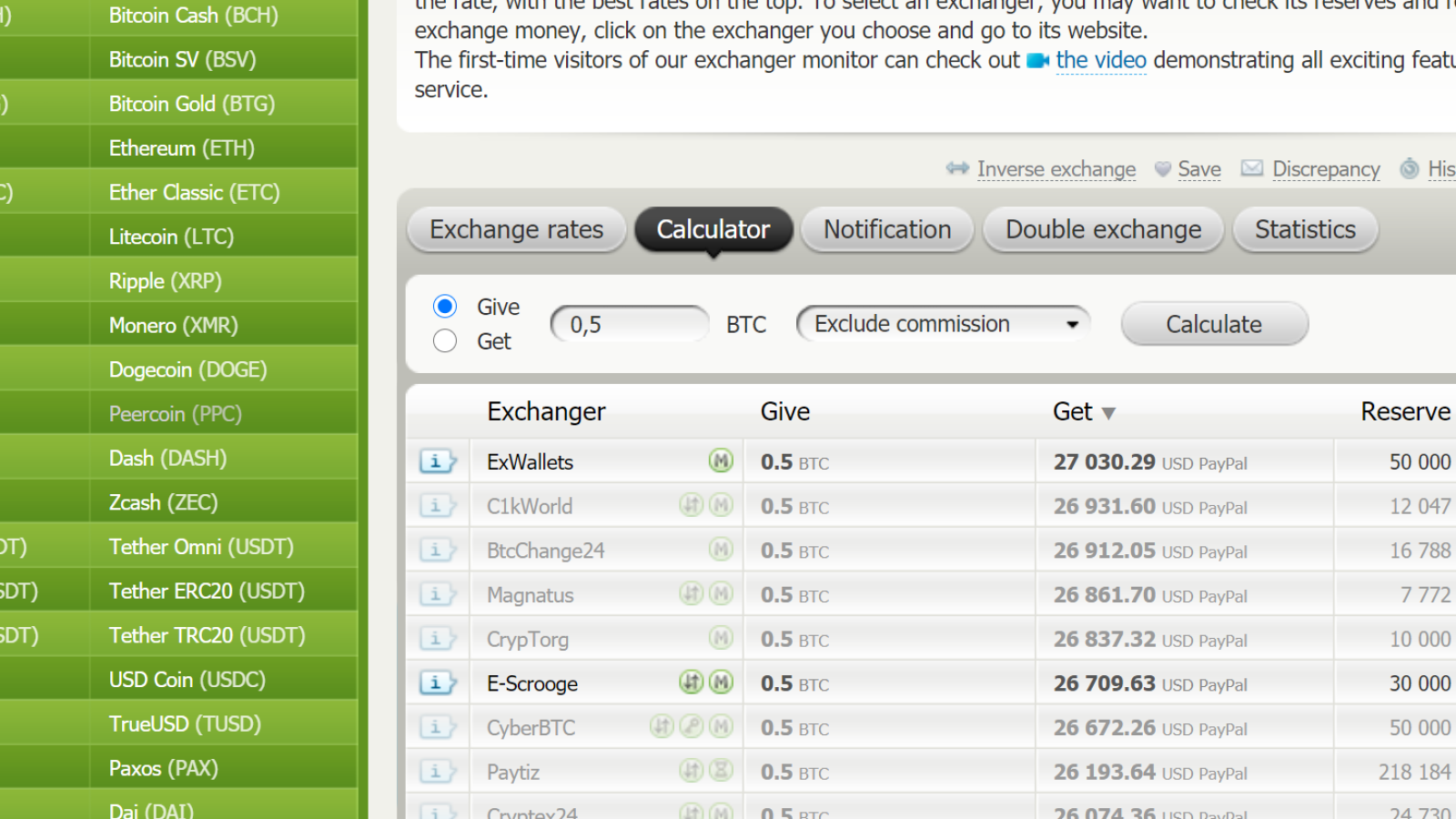The image size is (1456, 819).
Task: Choose Litecoin (LTC) in the sidebar
Action: click(172, 237)
